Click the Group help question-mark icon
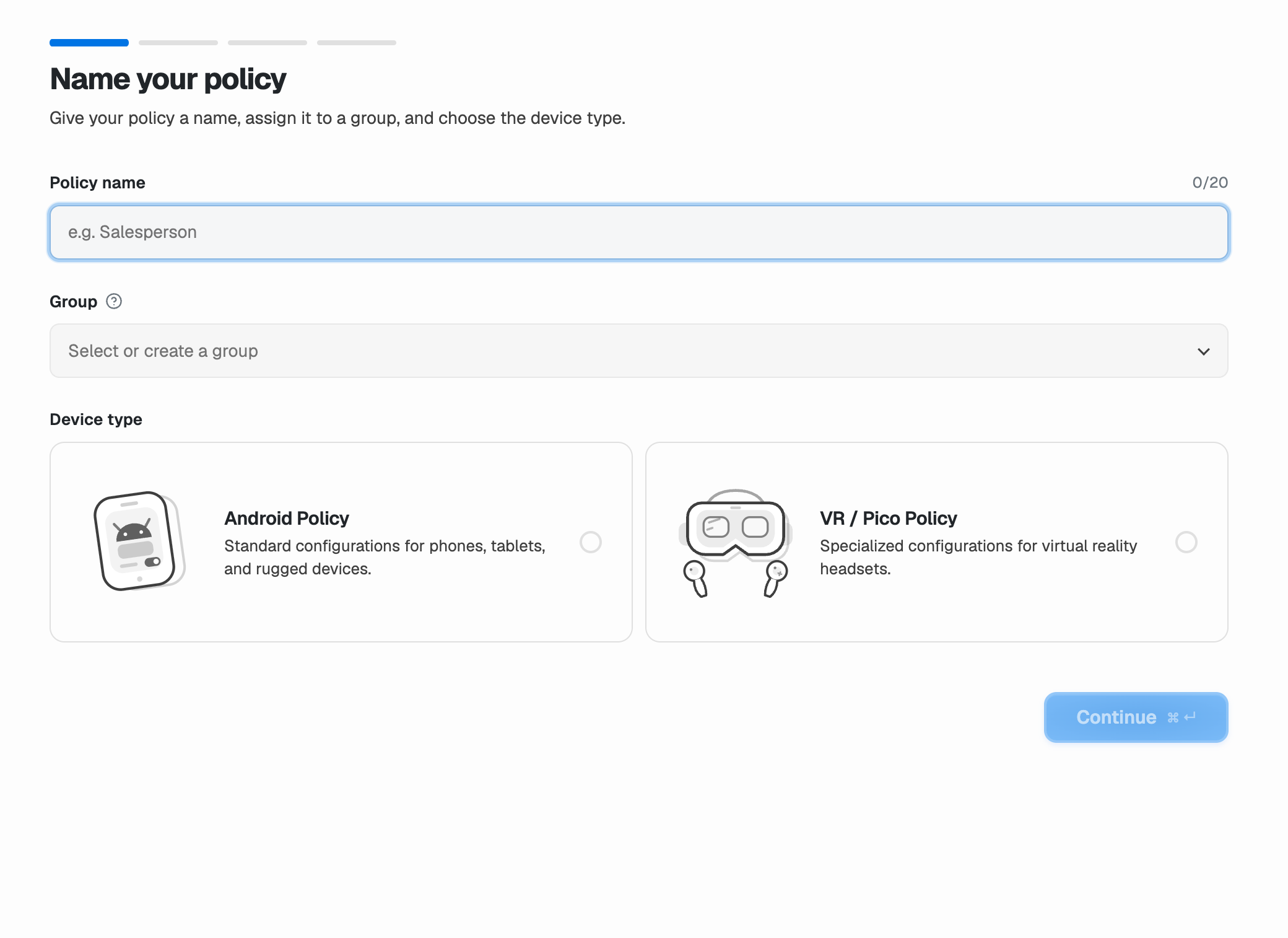 [114, 302]
